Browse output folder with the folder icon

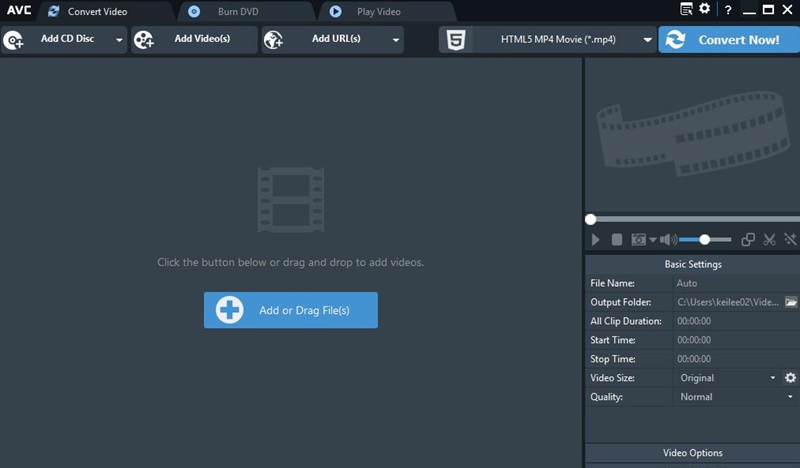tap(791, 302)
